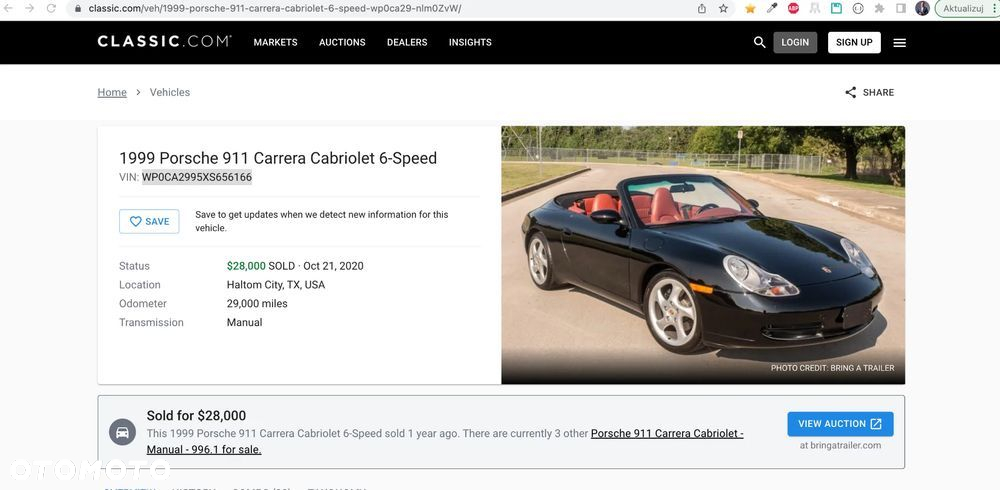Click the at bringatrailer.com text
Viewport: 1000px width, 490px height.
(x=841, y=445)
